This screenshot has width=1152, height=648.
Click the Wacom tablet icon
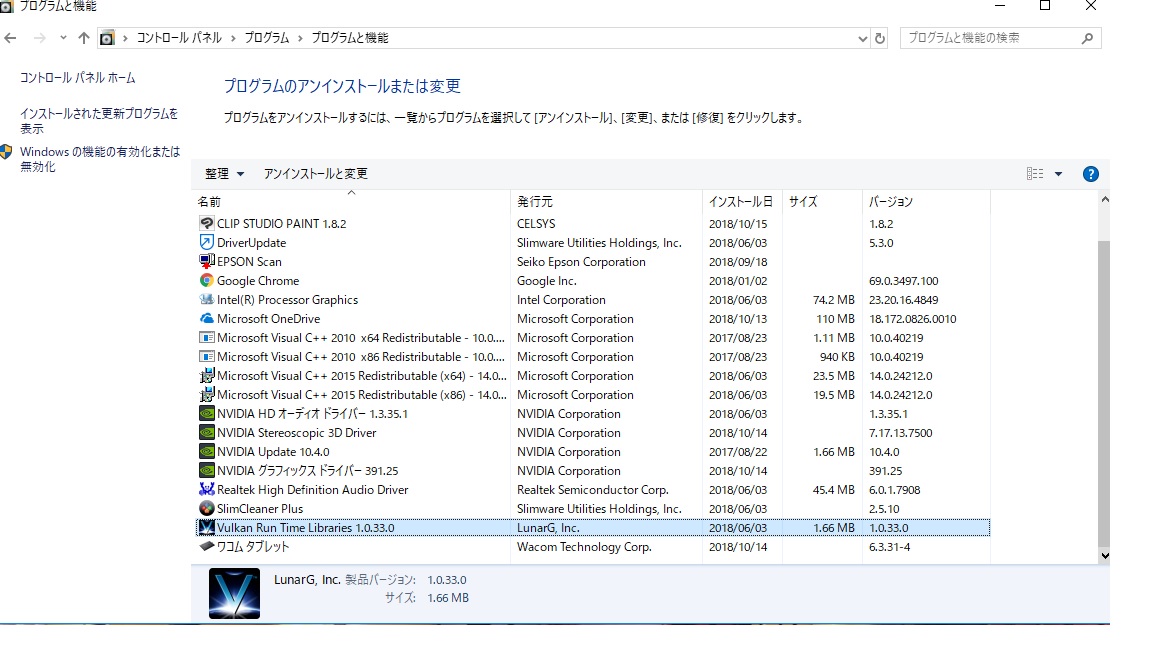coord(206,547)
